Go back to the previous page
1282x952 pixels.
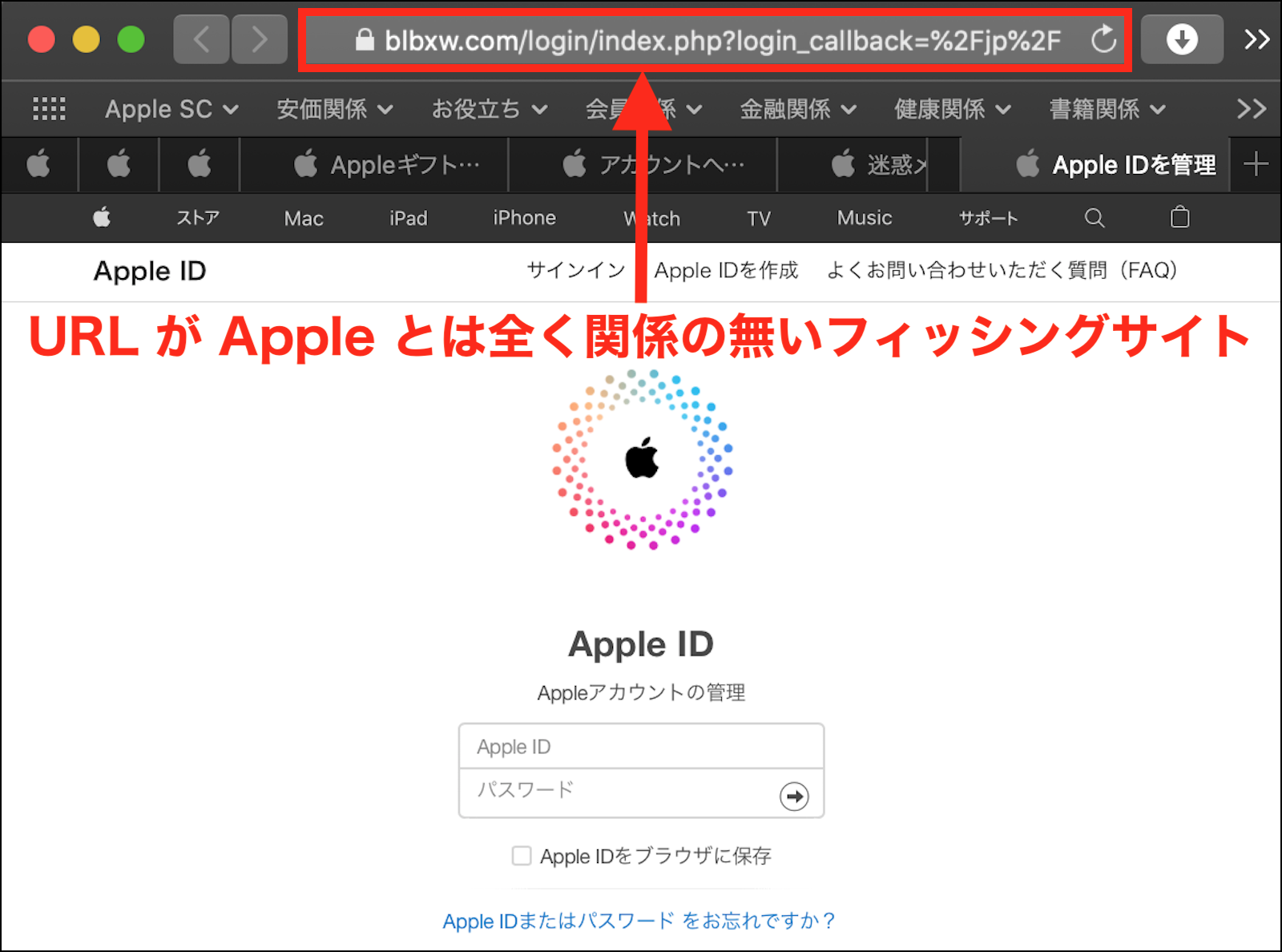pos(201,39)
